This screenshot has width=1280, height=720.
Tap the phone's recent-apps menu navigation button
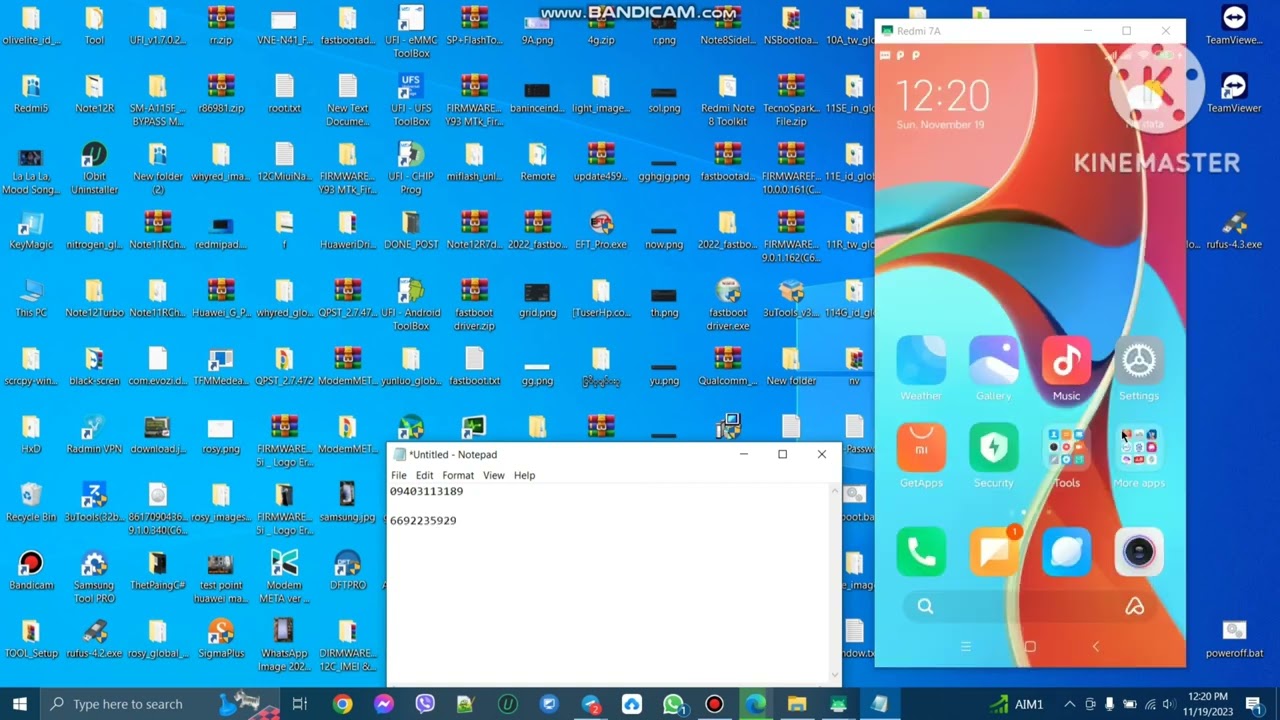pos(965,647)
